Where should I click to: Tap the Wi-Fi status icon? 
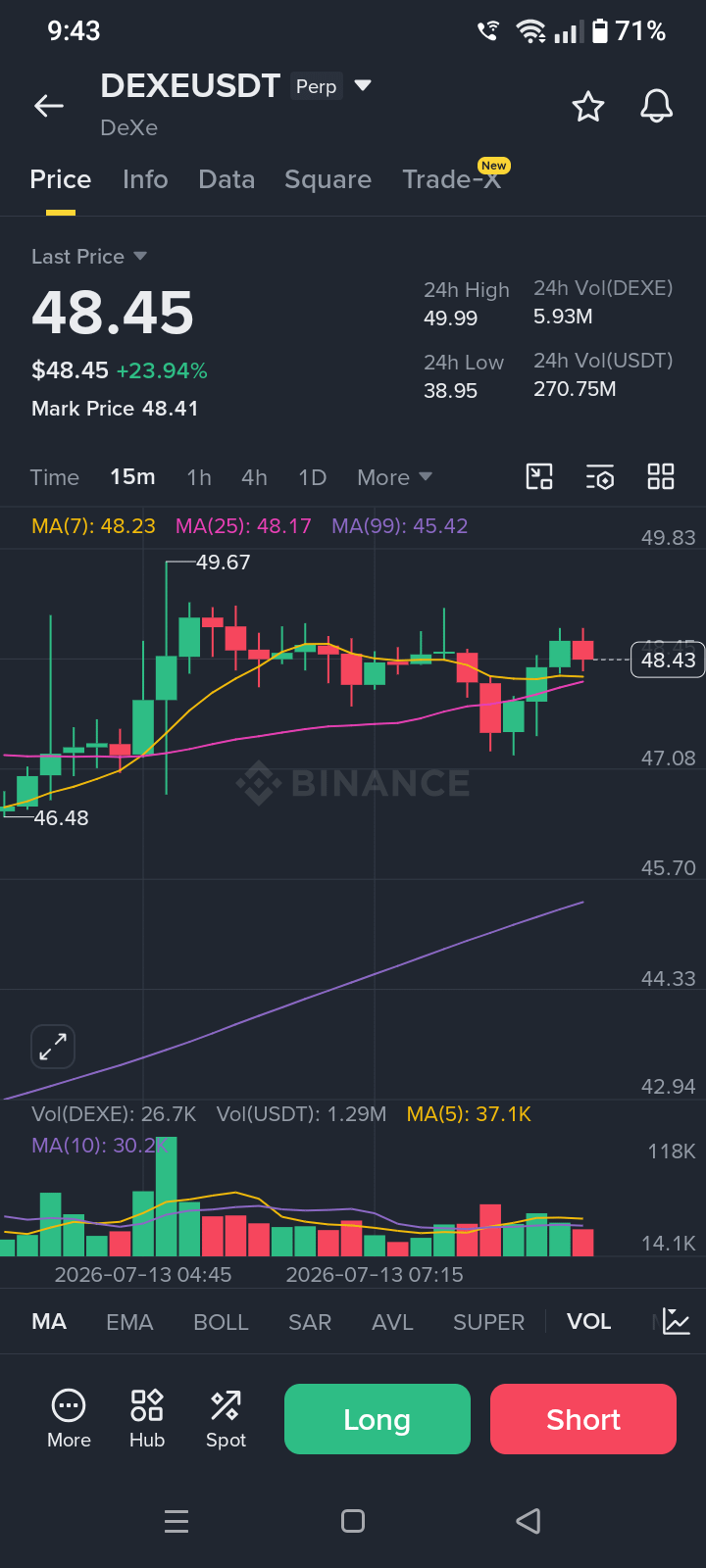[x=531, y=31]
